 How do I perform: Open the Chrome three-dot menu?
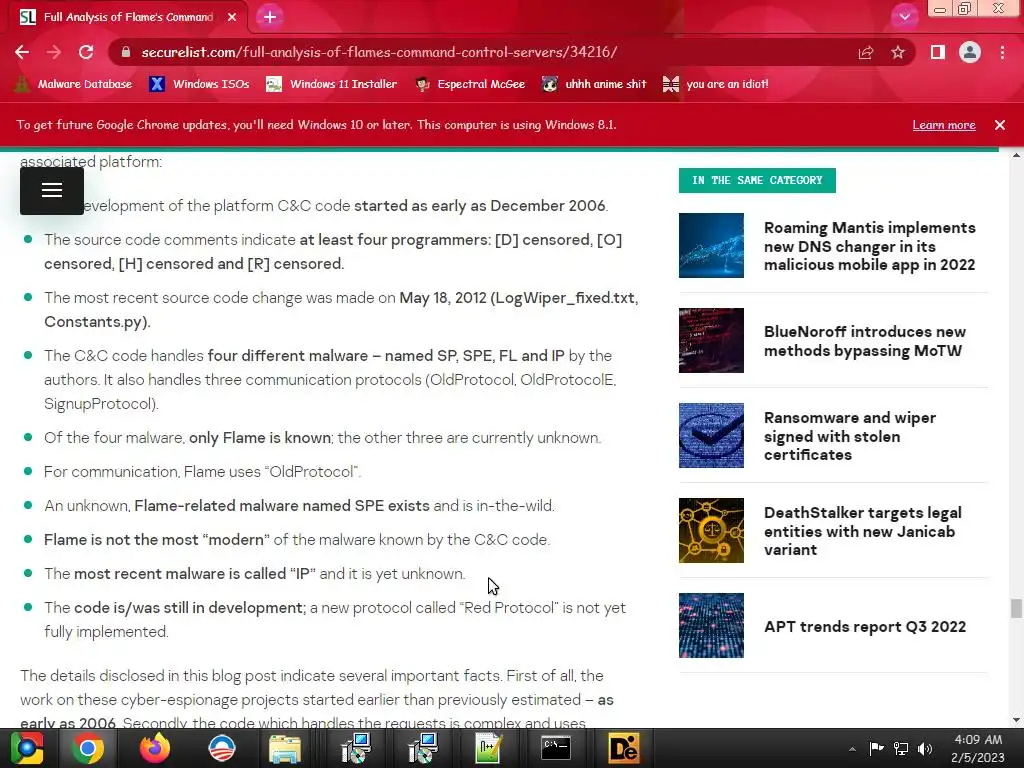[x=1002, y=52]
